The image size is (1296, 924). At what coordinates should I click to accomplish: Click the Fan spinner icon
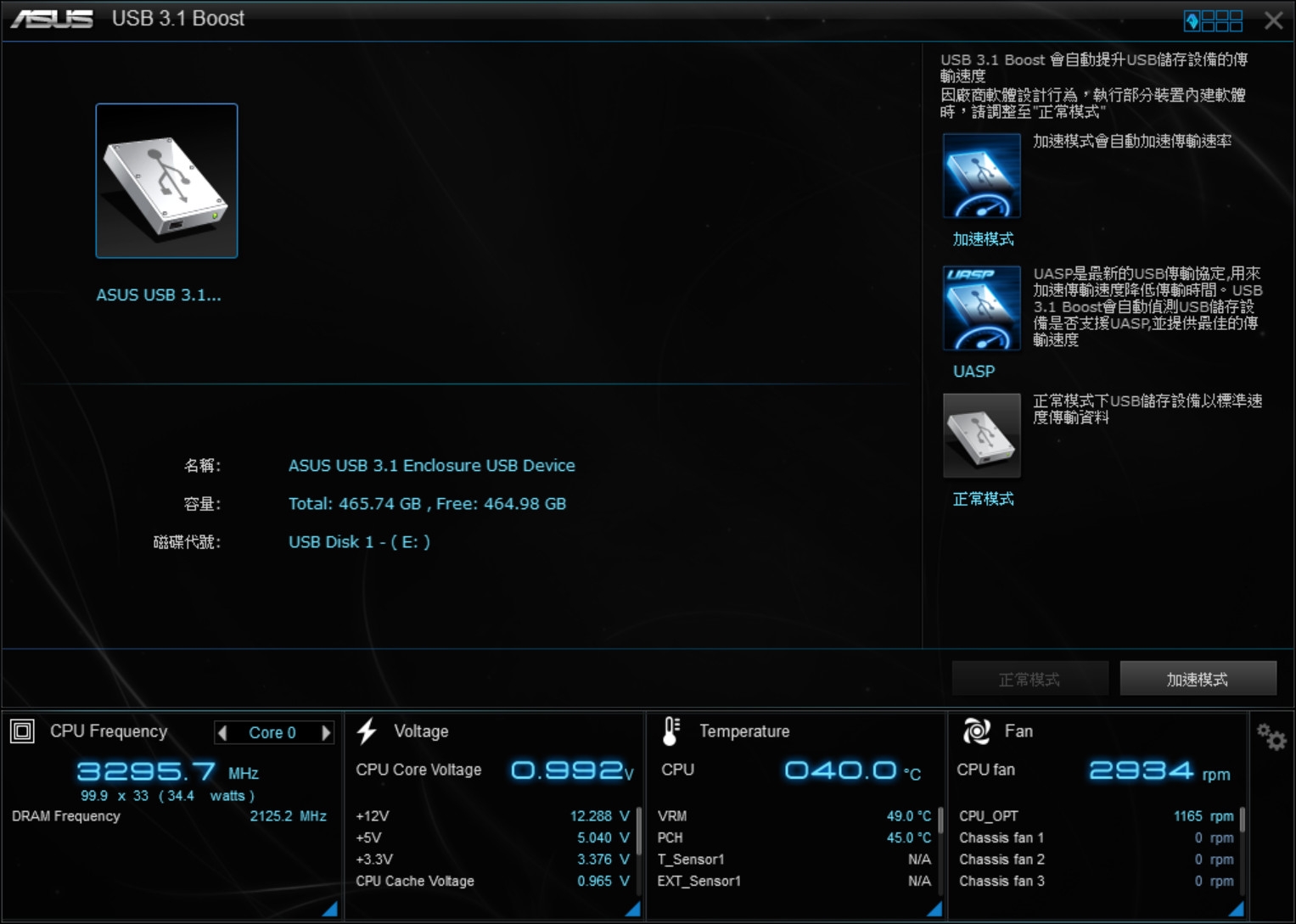click(x=976, y=731)
